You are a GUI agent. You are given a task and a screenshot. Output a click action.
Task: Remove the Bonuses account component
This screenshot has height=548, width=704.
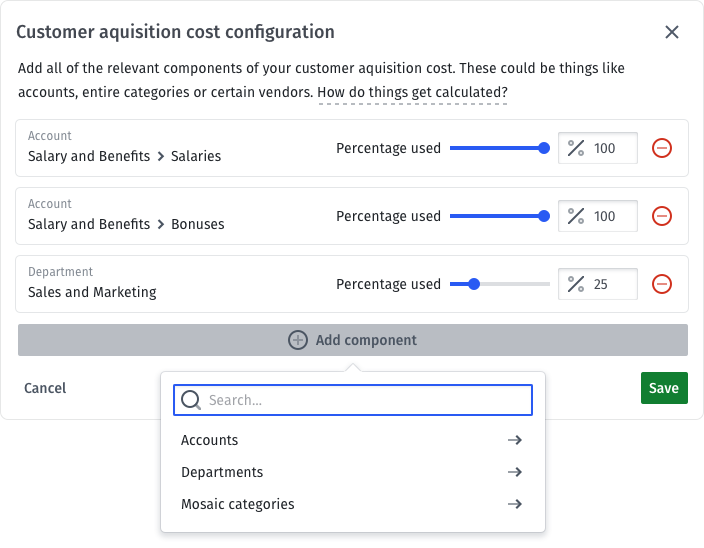662,216
